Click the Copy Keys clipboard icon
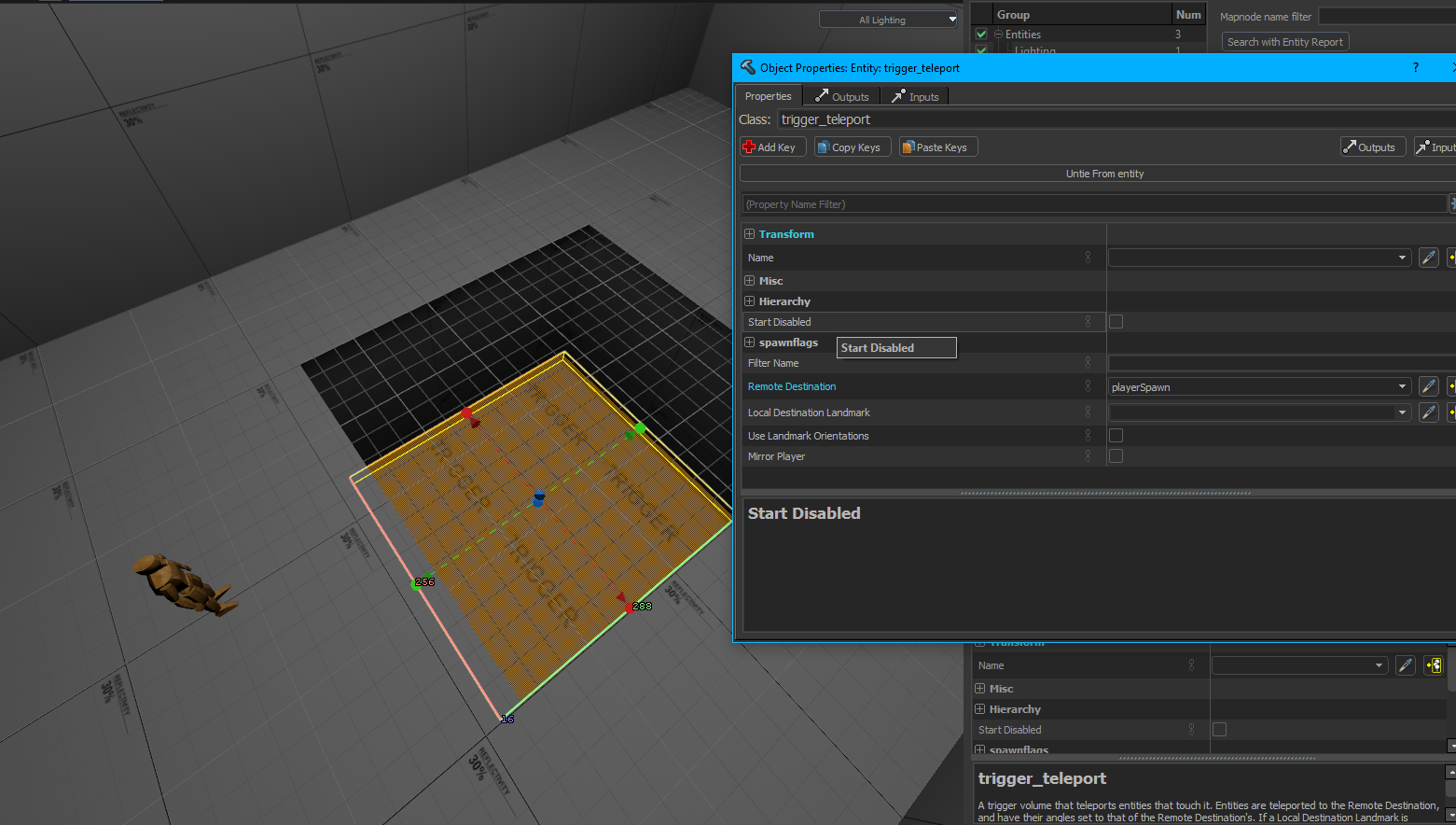 tap(823, 147)
